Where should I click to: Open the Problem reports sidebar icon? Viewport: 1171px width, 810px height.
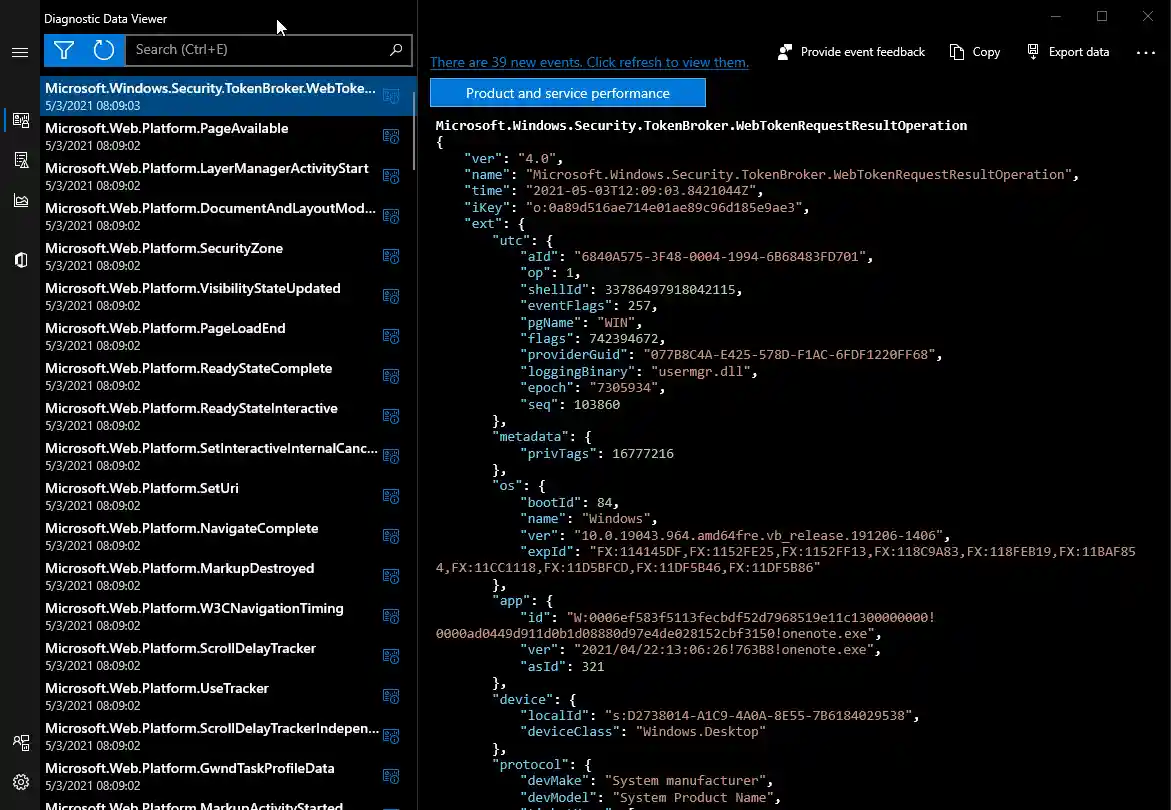click(20, 160)
